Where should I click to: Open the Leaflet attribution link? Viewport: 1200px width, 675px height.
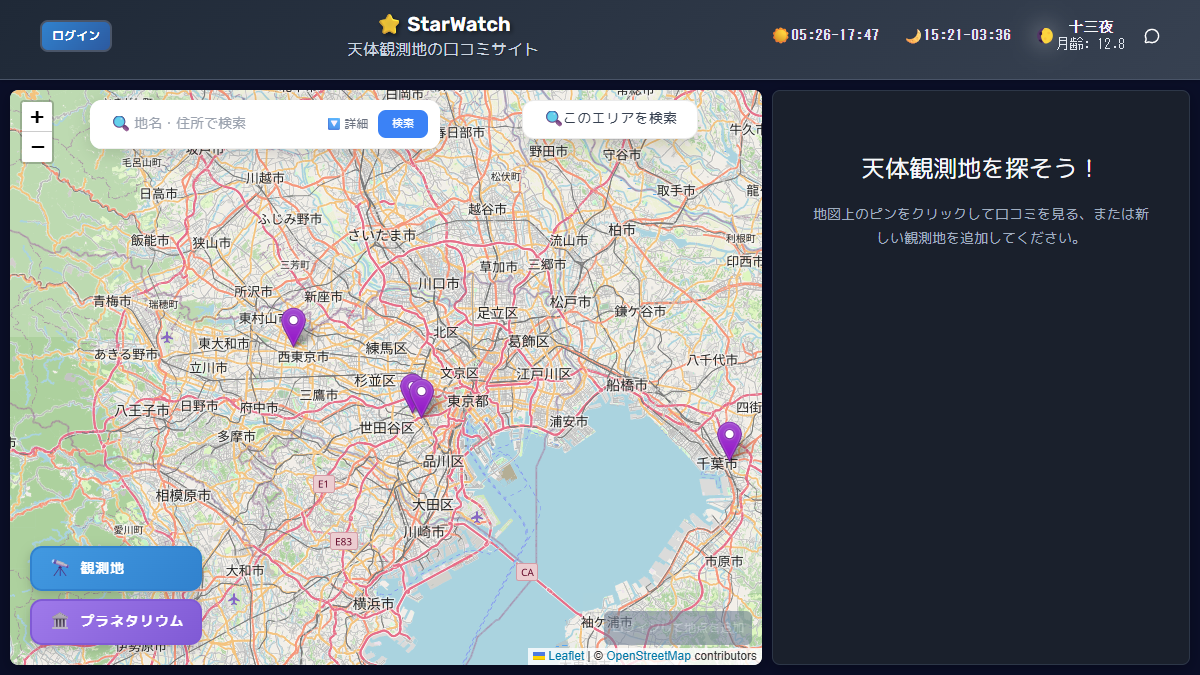[565, 656]
